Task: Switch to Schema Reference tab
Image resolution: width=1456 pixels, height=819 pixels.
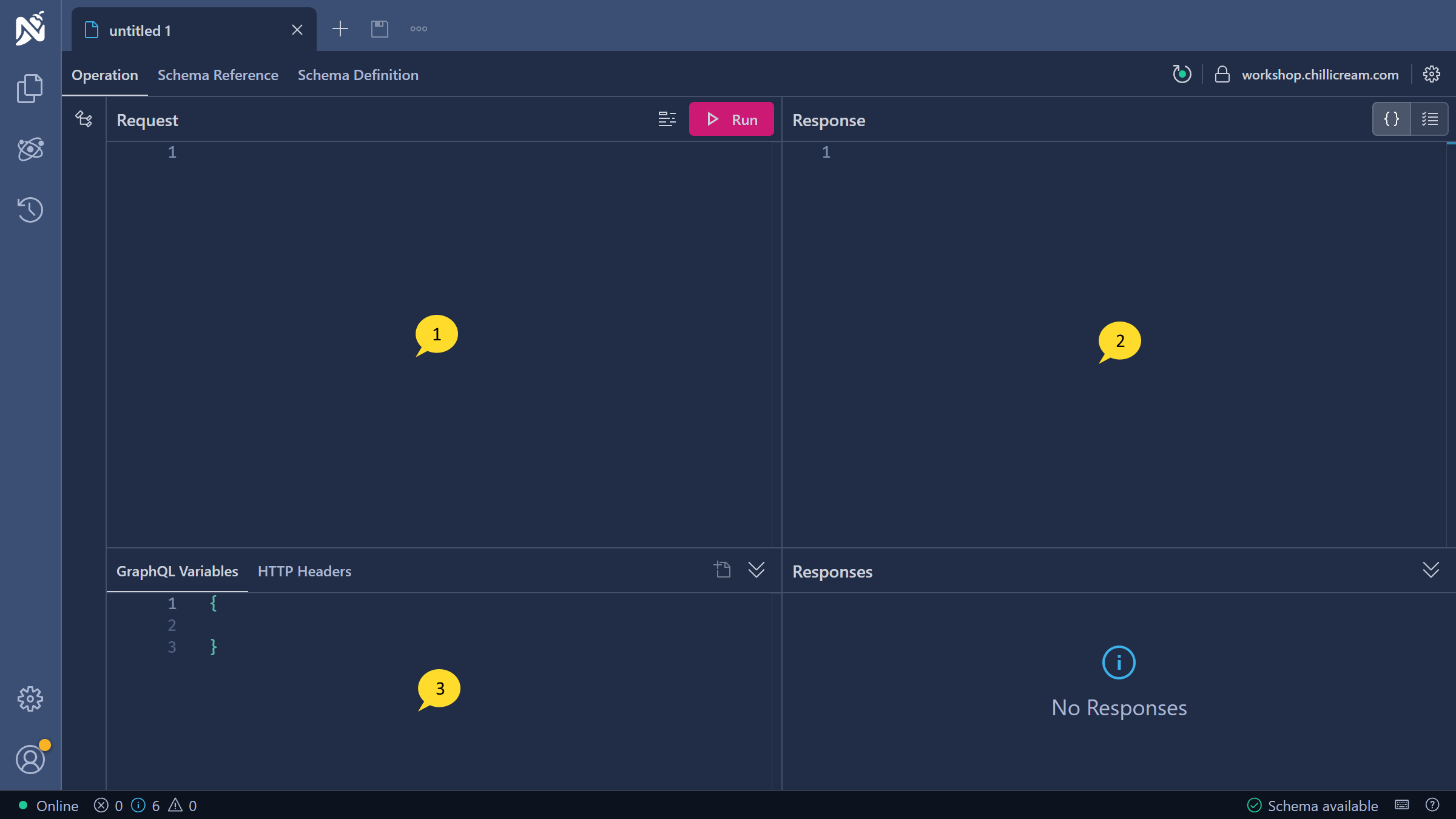Action: click(x=218, y=75)
